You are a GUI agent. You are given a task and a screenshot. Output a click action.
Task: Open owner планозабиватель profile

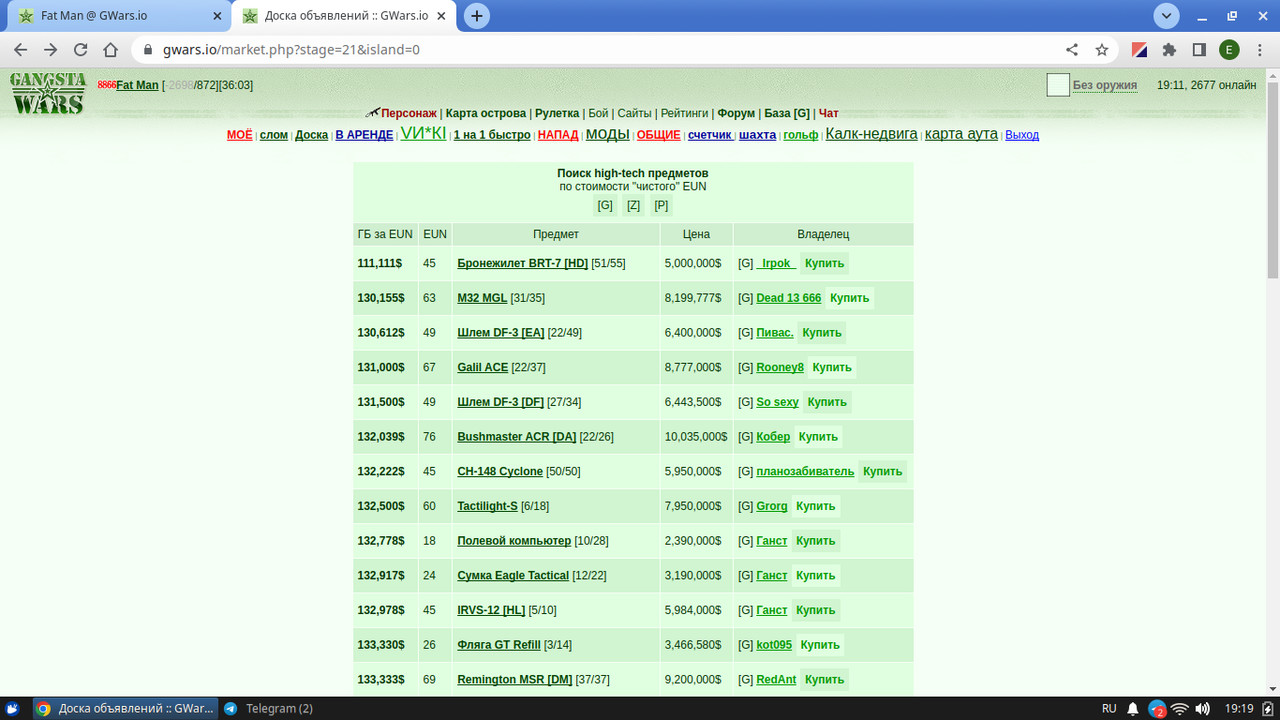[805, 471]
